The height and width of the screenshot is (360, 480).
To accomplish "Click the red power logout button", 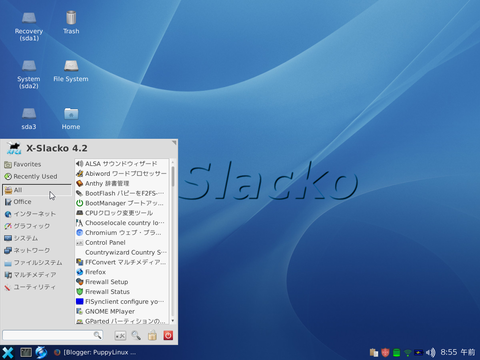I will [168, 335].
